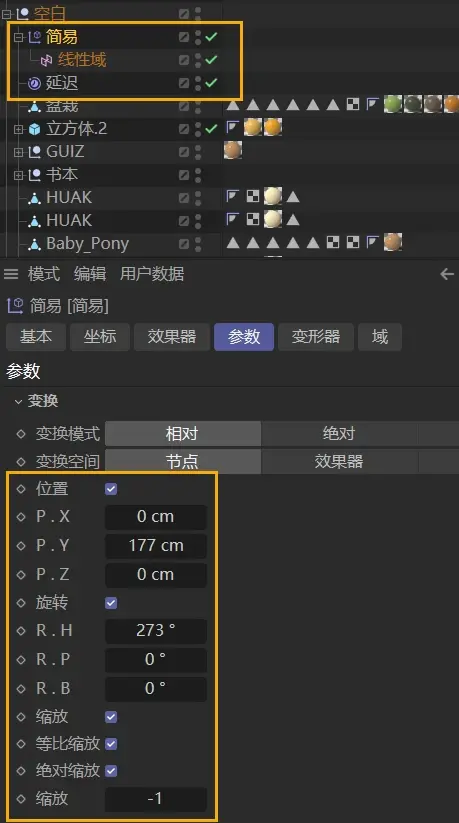Screen dimensions: 459x823
Task: Click the tan material tag on GUIZ row
Action: [233, 150]
